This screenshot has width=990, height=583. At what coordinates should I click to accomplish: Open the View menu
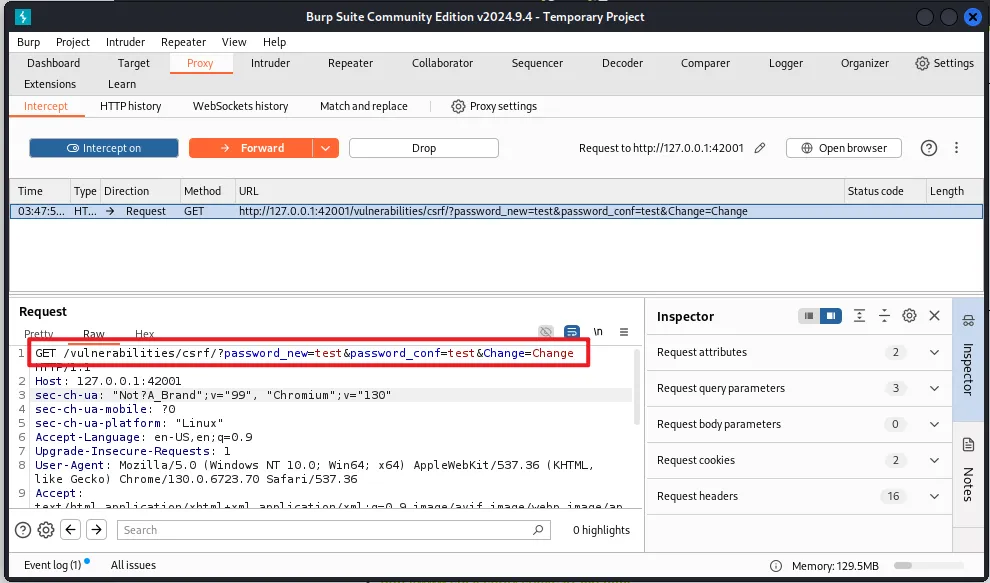point(234,42)
